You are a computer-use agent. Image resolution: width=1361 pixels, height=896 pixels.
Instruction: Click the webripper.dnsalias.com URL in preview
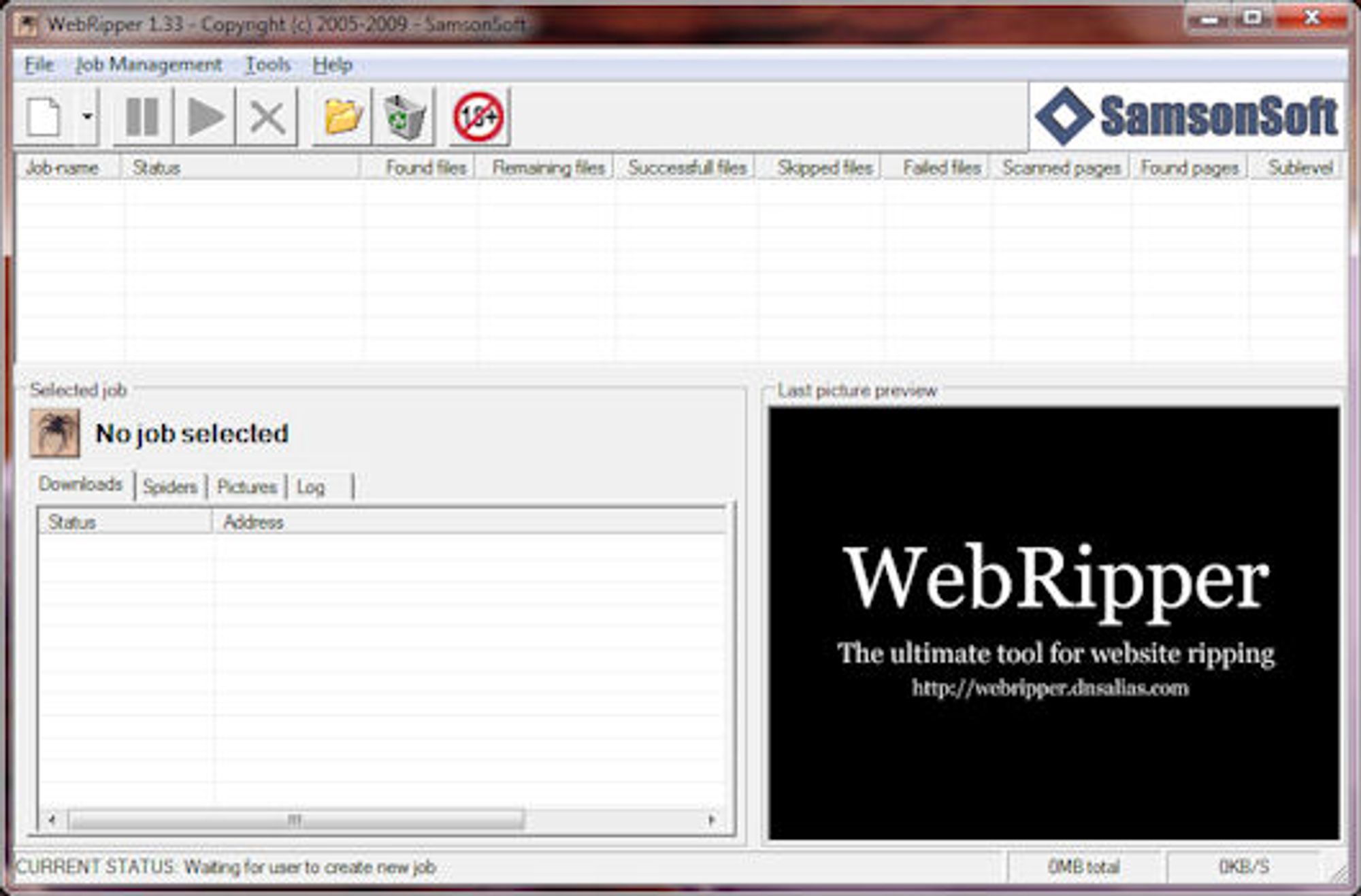point(1050,688)
